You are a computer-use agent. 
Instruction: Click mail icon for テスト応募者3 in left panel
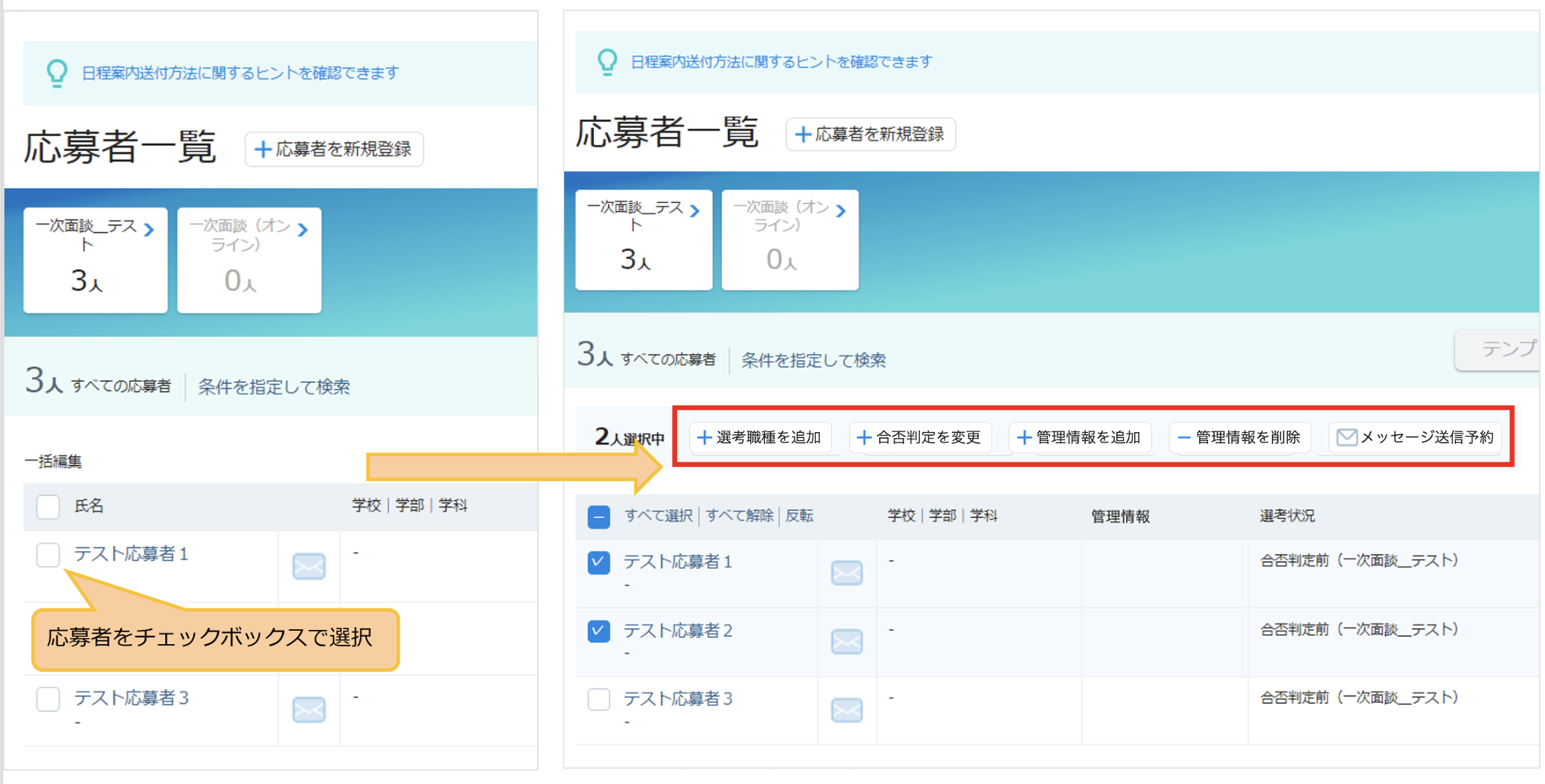click(x=309, y=710)
